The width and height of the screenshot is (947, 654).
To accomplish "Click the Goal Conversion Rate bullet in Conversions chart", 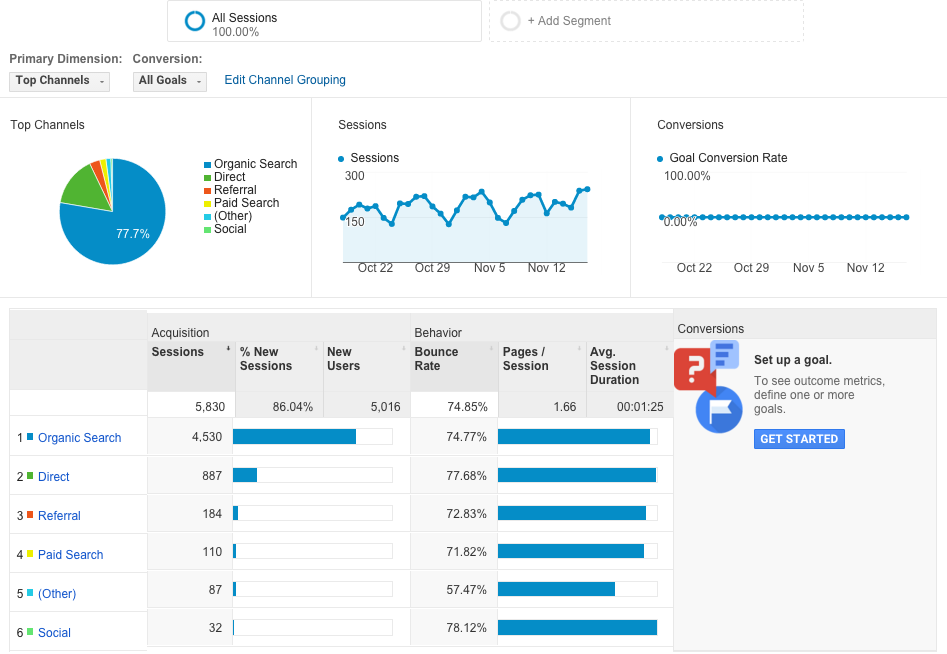I will point(660,158).
